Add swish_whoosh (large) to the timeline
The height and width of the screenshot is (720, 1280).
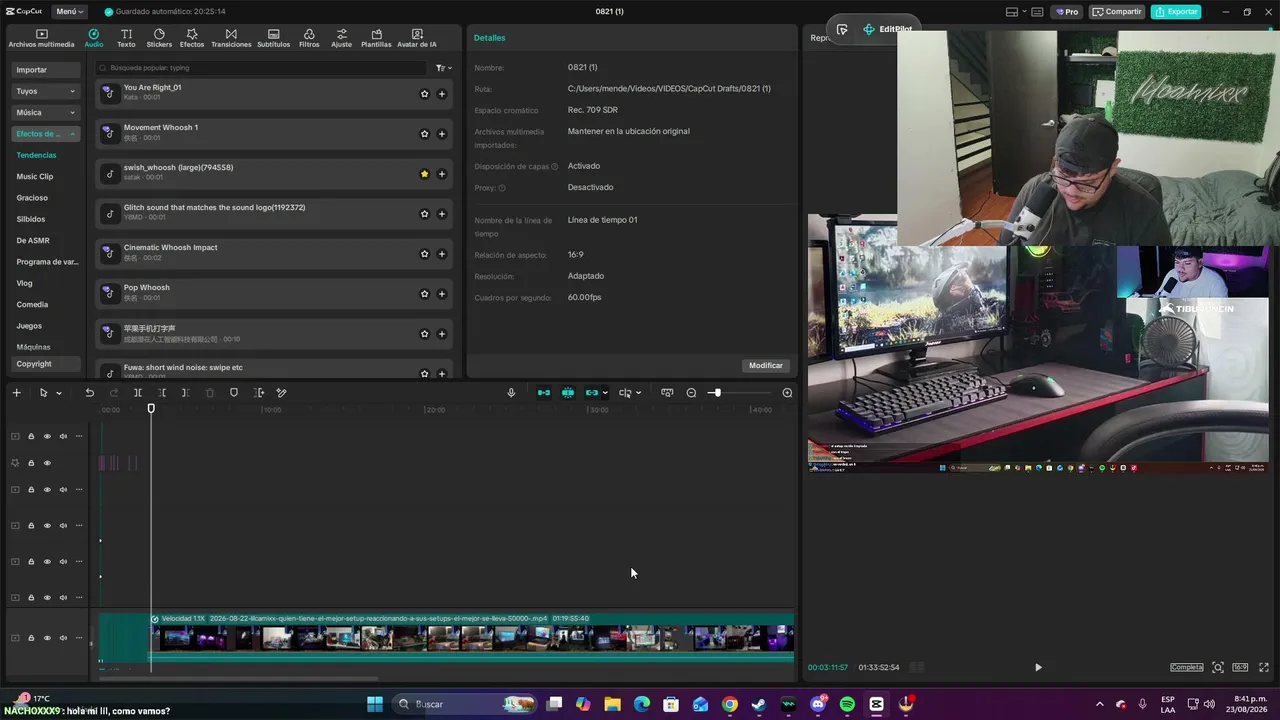coord(442,174)
